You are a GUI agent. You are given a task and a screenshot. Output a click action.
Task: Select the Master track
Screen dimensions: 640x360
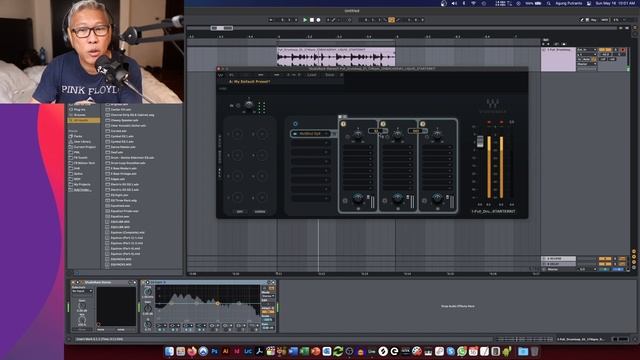point(559,269)
